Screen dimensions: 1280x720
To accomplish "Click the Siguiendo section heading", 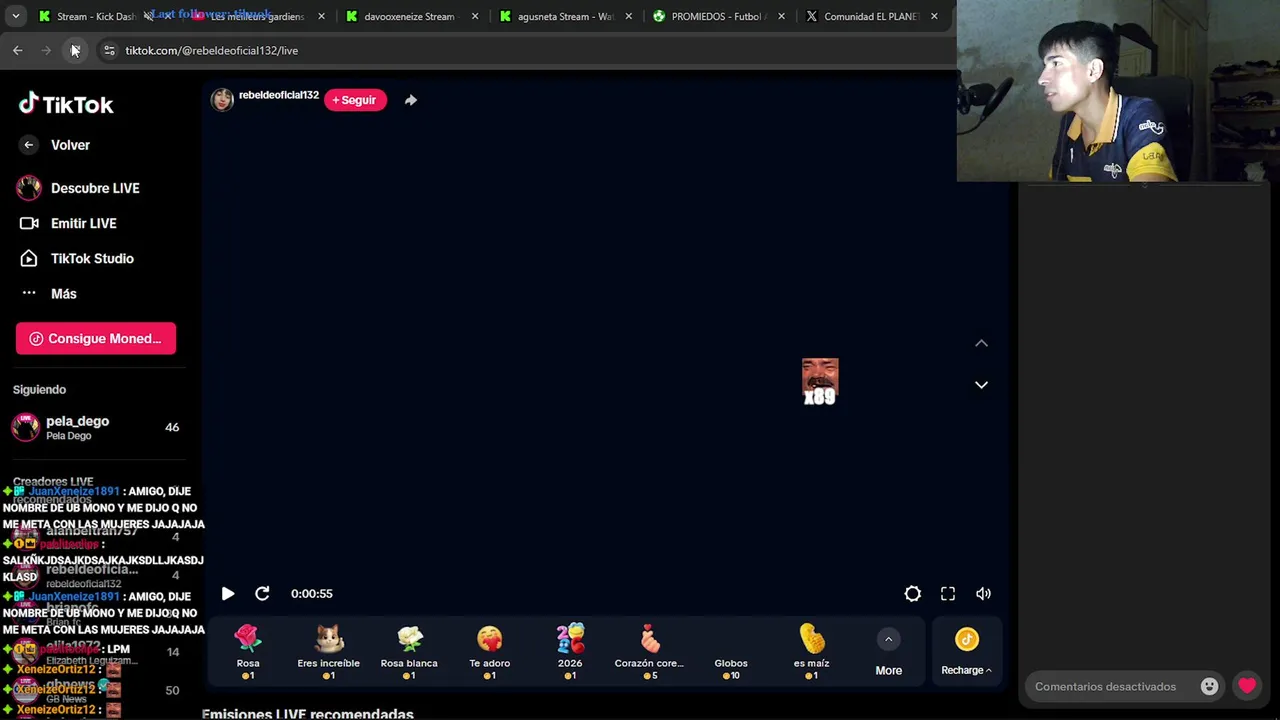I will [x=39, y=390].
